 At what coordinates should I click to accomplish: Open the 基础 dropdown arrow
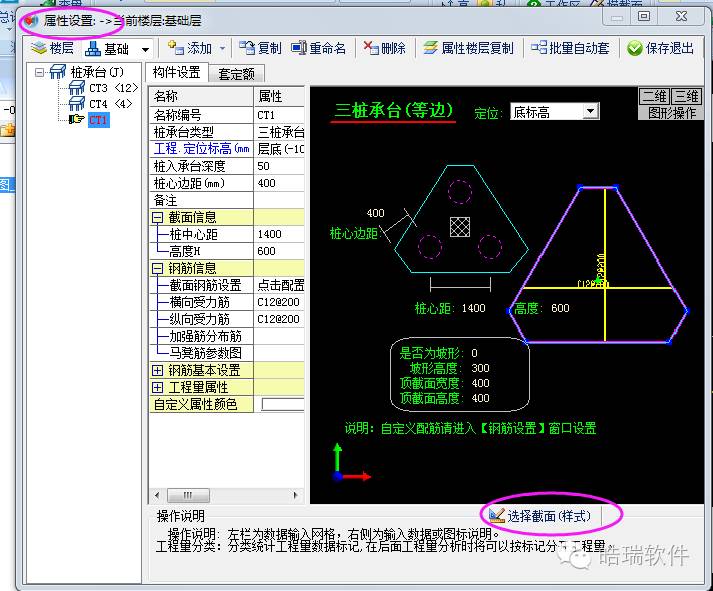tap(145, 49)
